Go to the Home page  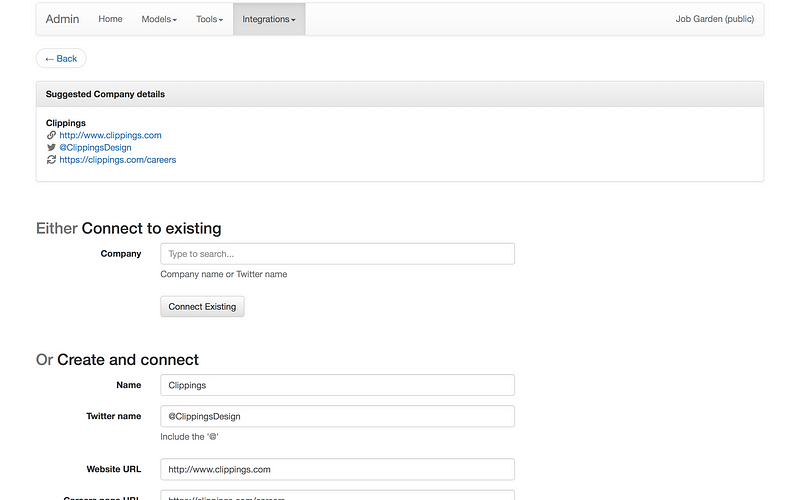110,19
